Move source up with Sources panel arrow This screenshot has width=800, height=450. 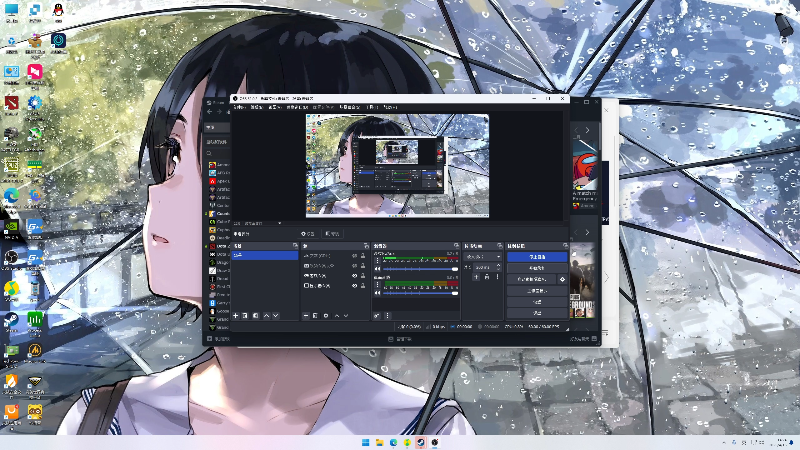pos(337,316)
